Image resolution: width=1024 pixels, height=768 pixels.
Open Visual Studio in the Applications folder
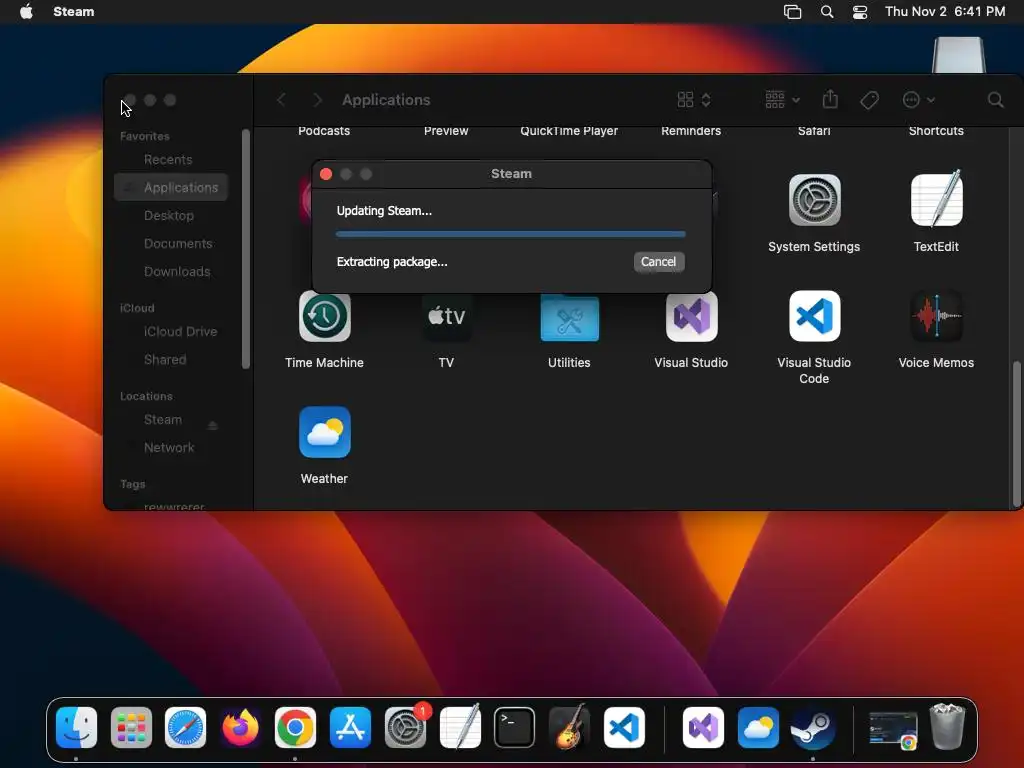(x=692, y=317)
